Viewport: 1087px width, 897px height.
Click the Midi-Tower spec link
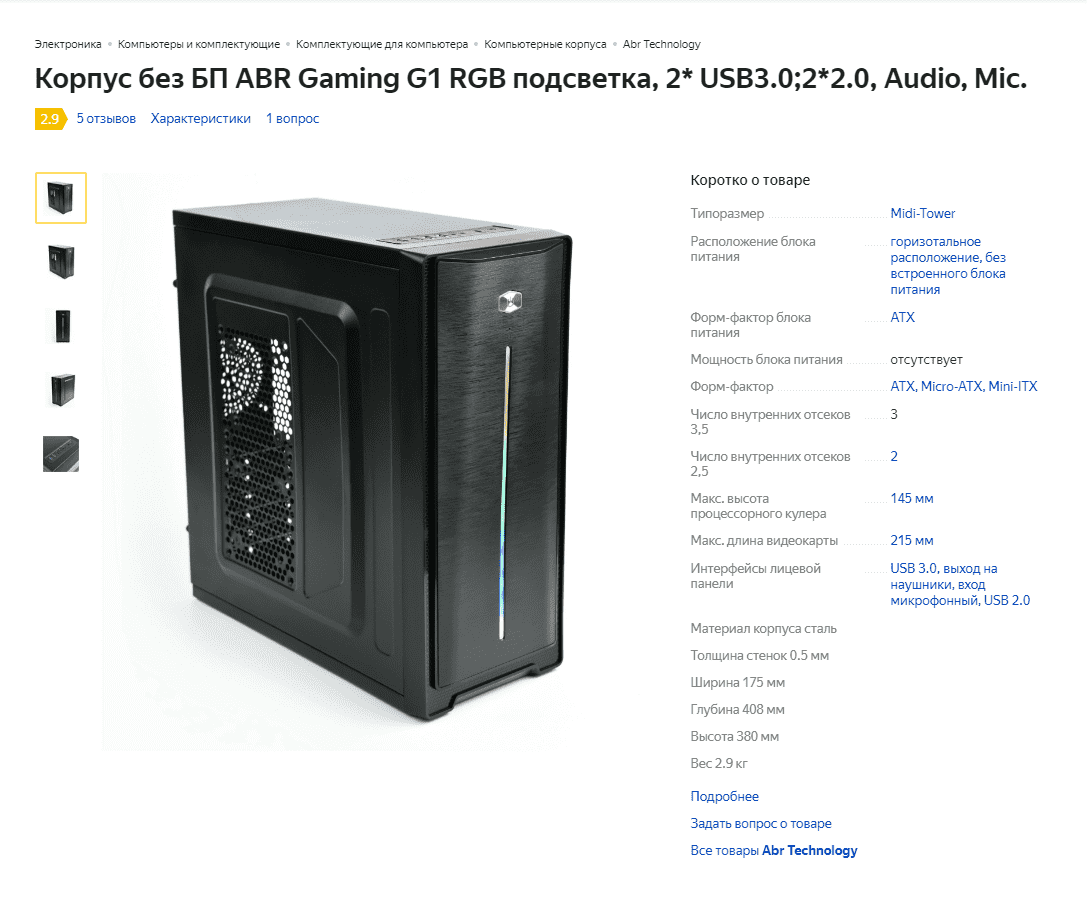point(923,214)
